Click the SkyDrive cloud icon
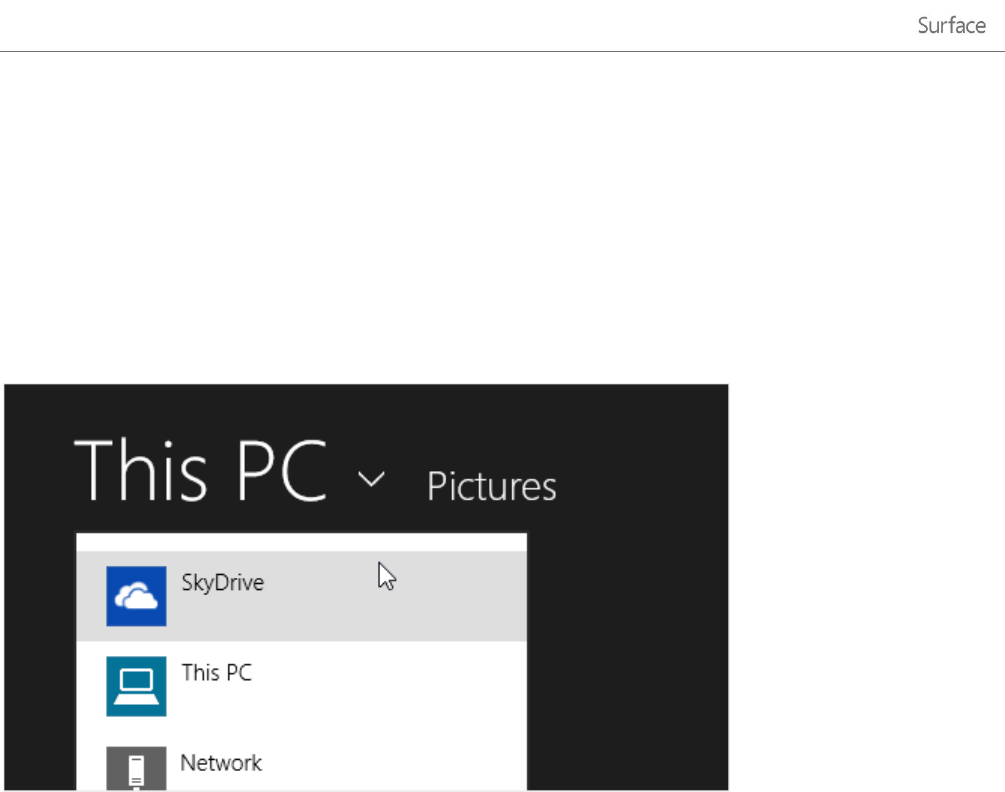 136,596
